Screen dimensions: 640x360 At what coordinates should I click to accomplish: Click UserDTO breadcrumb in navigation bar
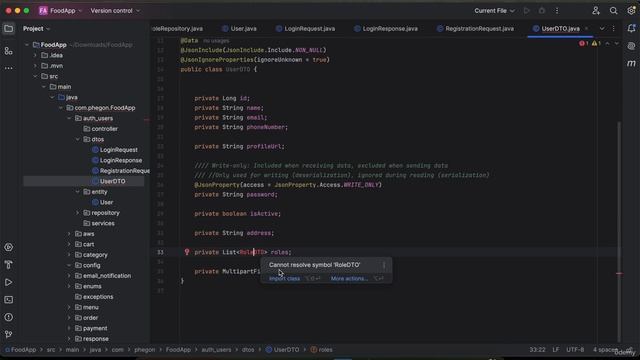(282, 350)
